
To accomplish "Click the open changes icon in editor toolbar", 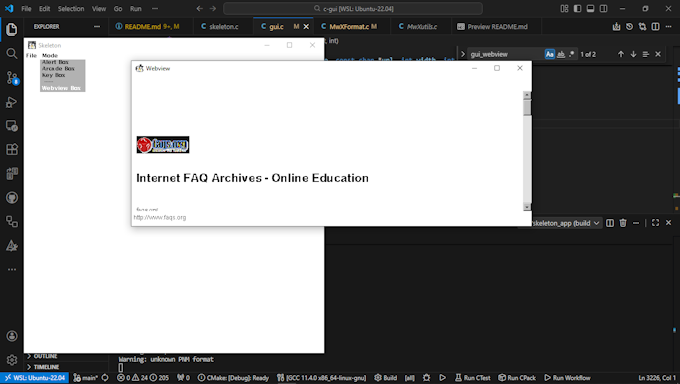I will tap(616, 26).
